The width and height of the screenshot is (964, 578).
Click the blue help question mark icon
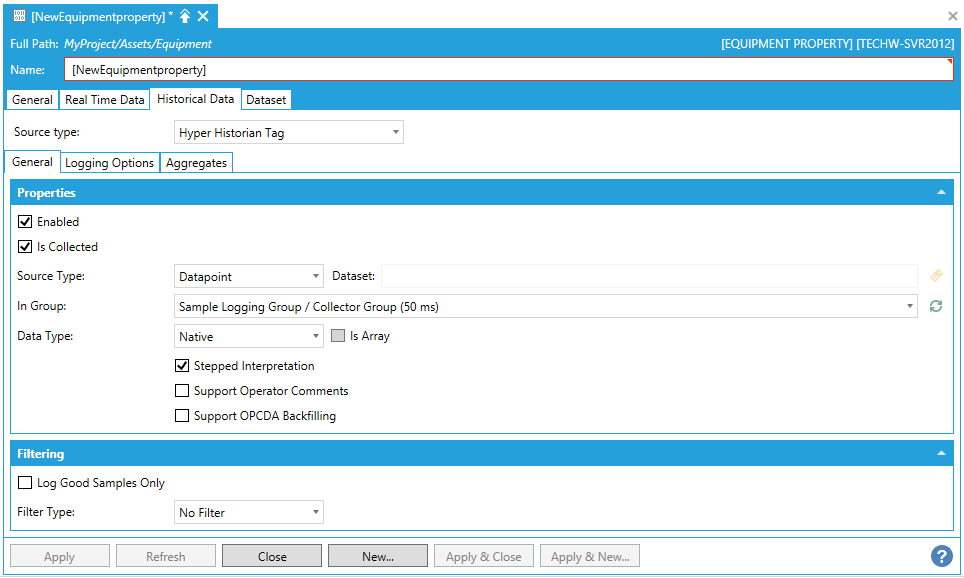coord(940,556)
